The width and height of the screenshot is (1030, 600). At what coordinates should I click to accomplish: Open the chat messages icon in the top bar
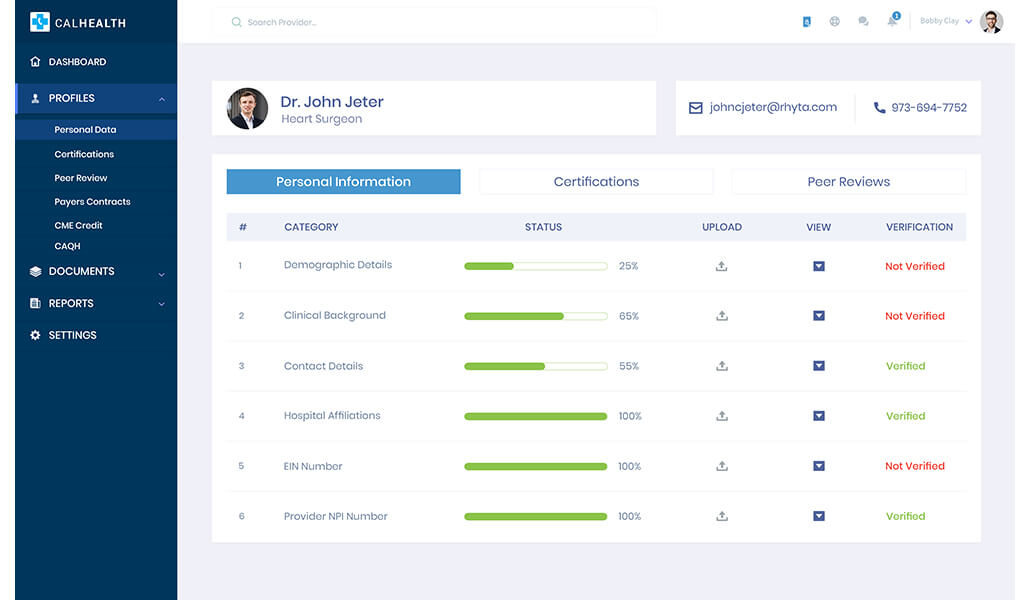(862, 21)
